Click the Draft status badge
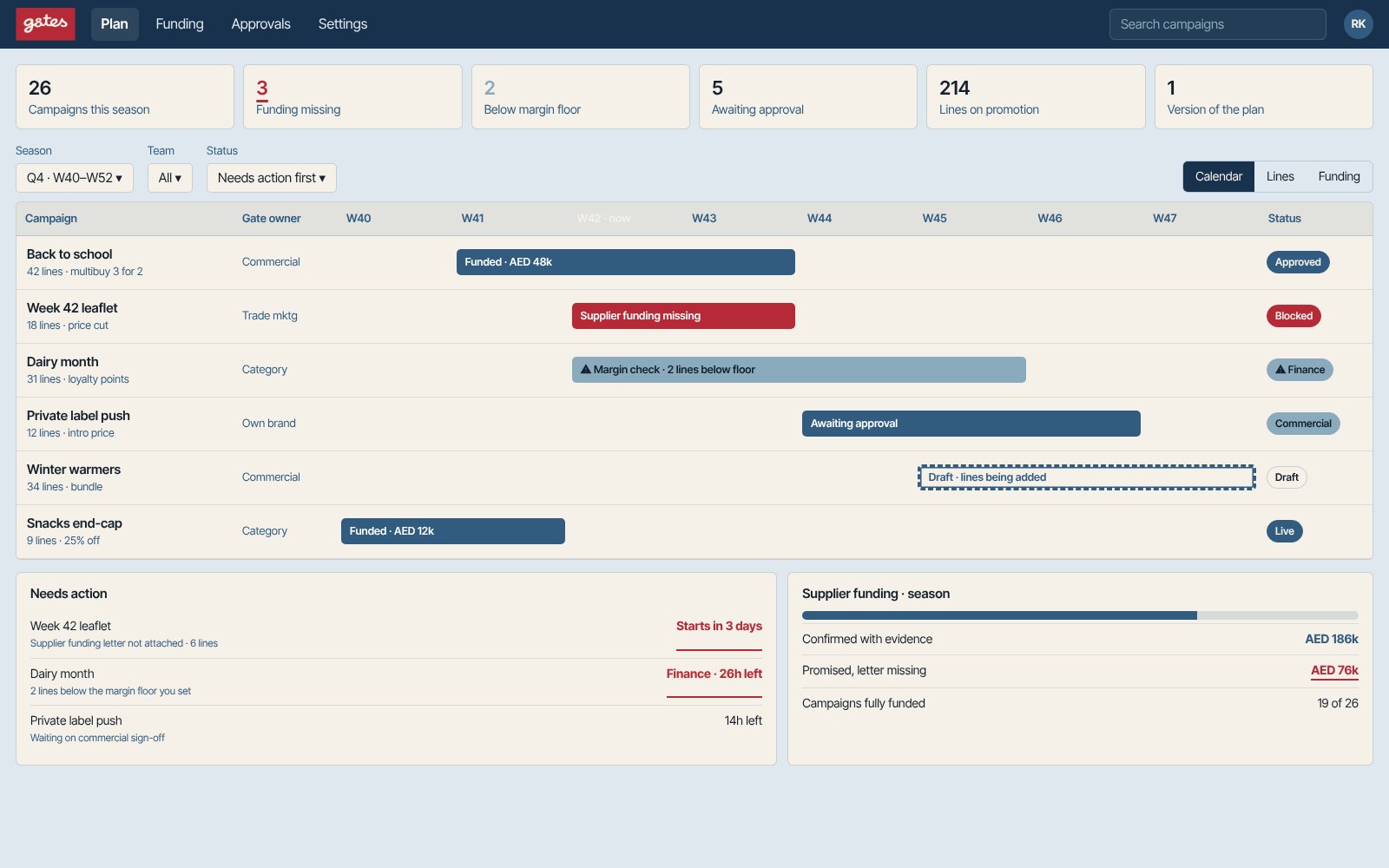 1287,477
